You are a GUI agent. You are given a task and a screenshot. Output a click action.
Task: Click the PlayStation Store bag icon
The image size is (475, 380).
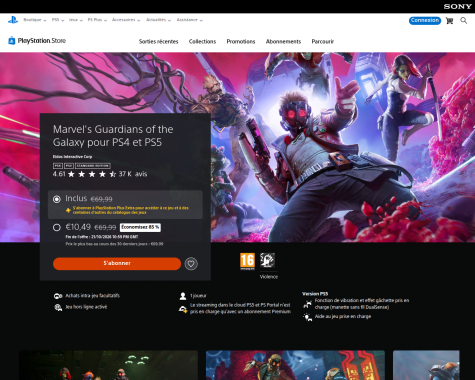pyautogui.click(x=12, y=41)
